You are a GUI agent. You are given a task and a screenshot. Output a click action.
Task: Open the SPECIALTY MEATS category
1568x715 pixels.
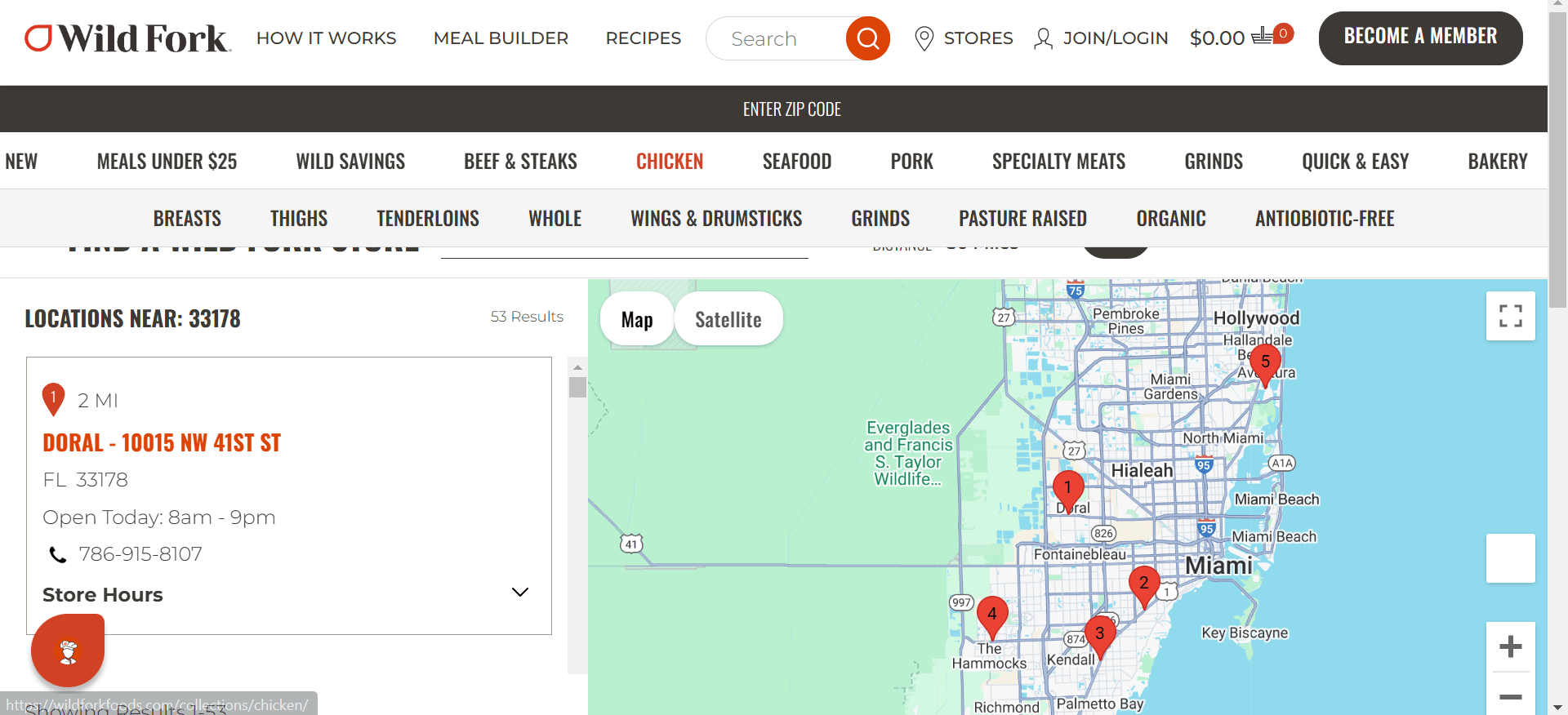[x=1058, y=162]
